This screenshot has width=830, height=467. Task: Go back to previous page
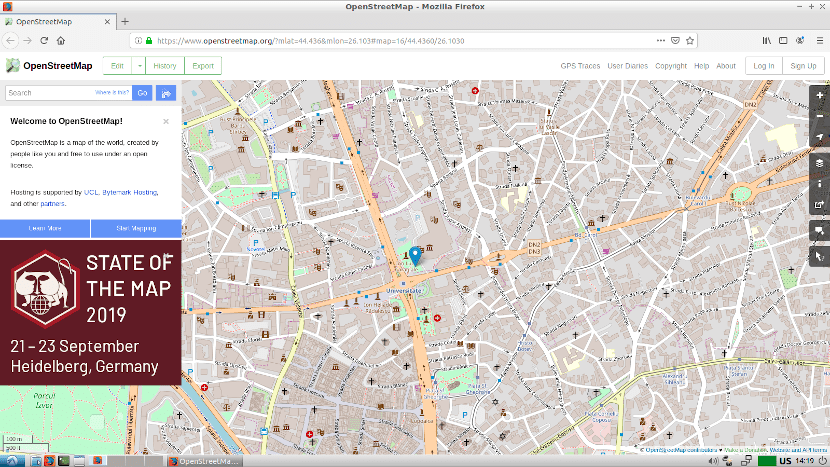[11, 41]
